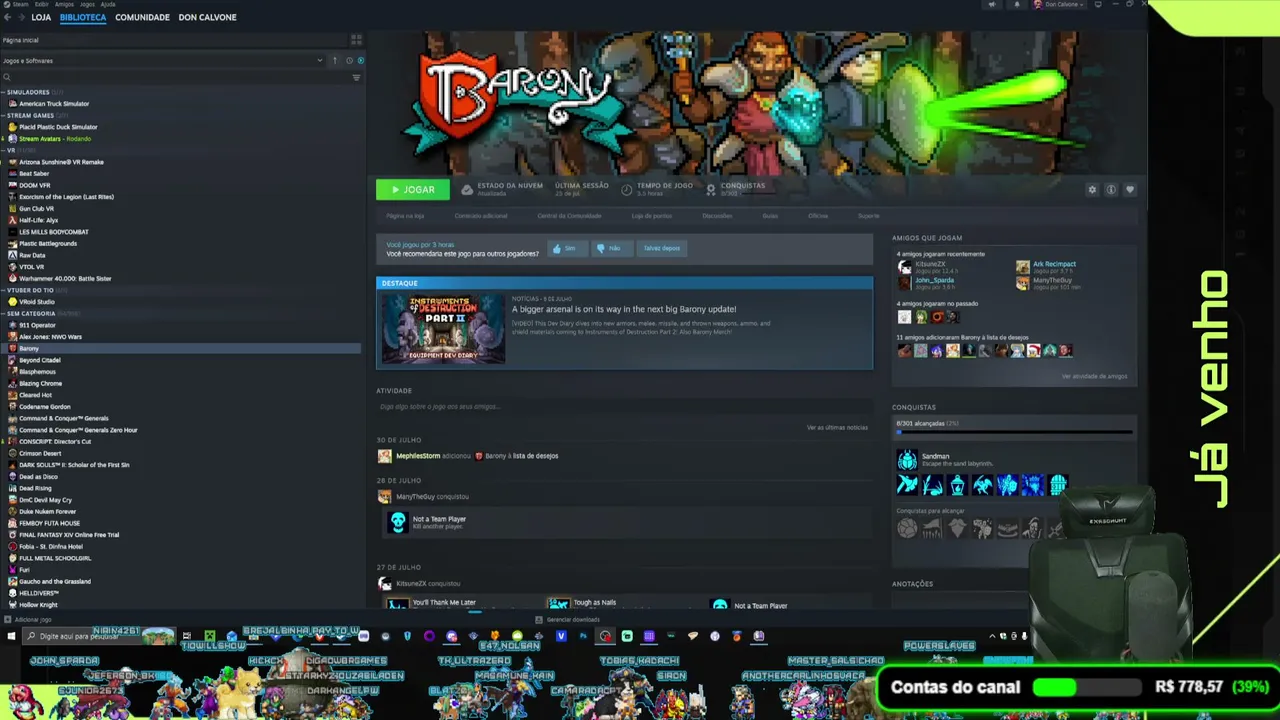Screen dimensions: 1280x720
Task: Select VRoid Studio in the library
Action: click(x=37, y=302)
